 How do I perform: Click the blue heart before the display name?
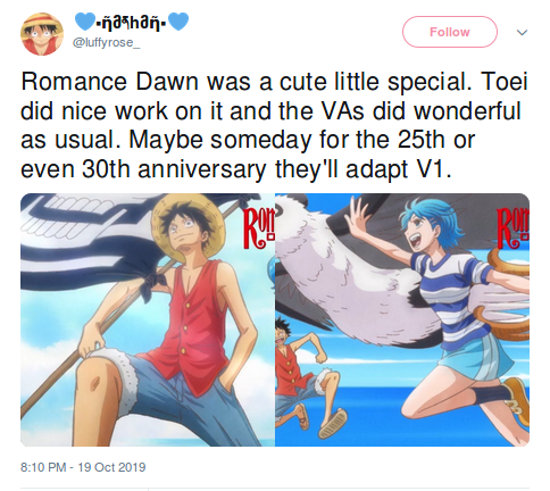85,22
